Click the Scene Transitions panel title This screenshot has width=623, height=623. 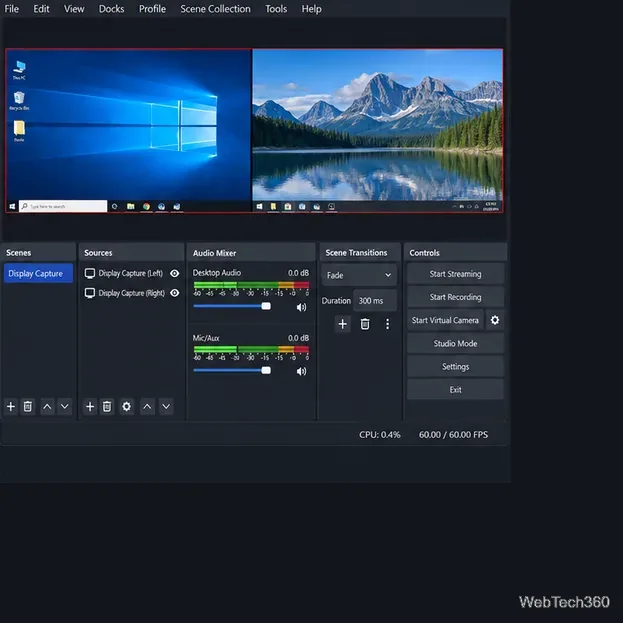tap(356, 253)
